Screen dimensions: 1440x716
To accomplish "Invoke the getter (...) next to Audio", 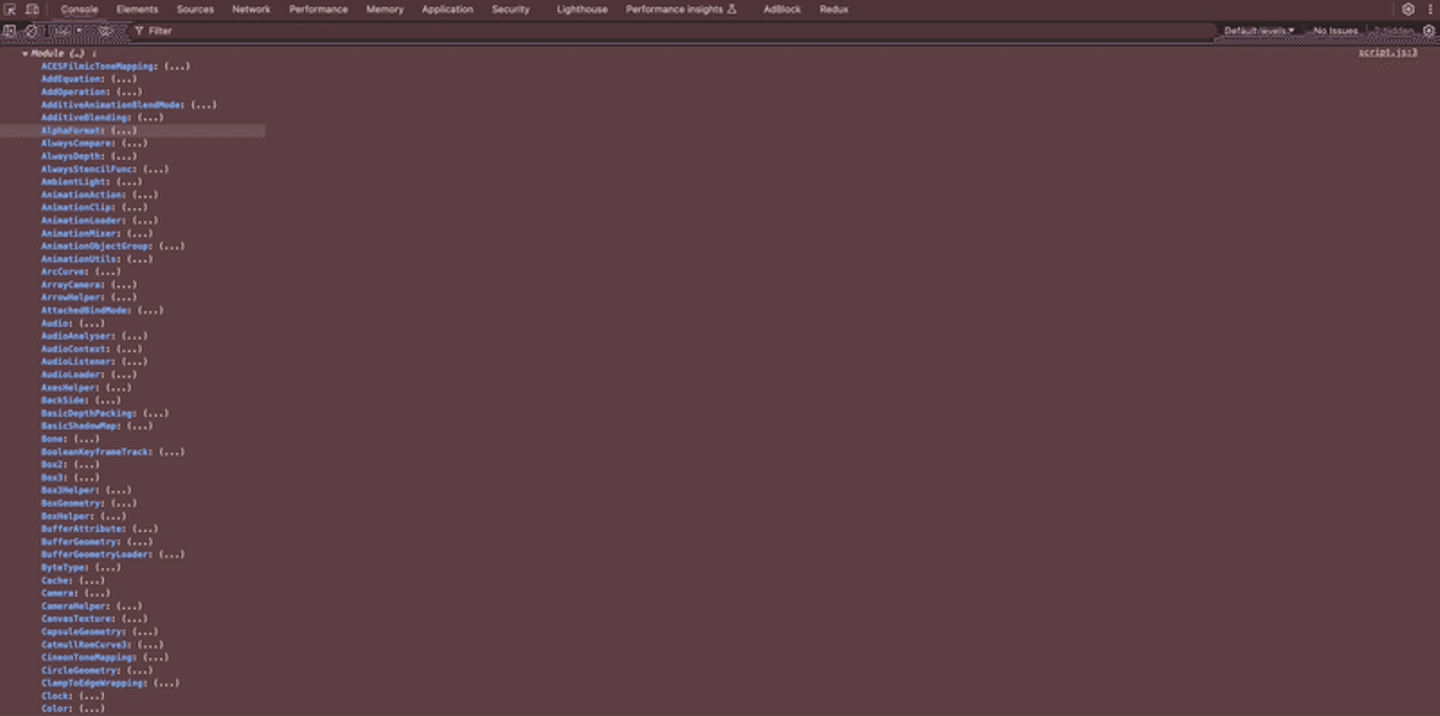I will coord(91,324).
